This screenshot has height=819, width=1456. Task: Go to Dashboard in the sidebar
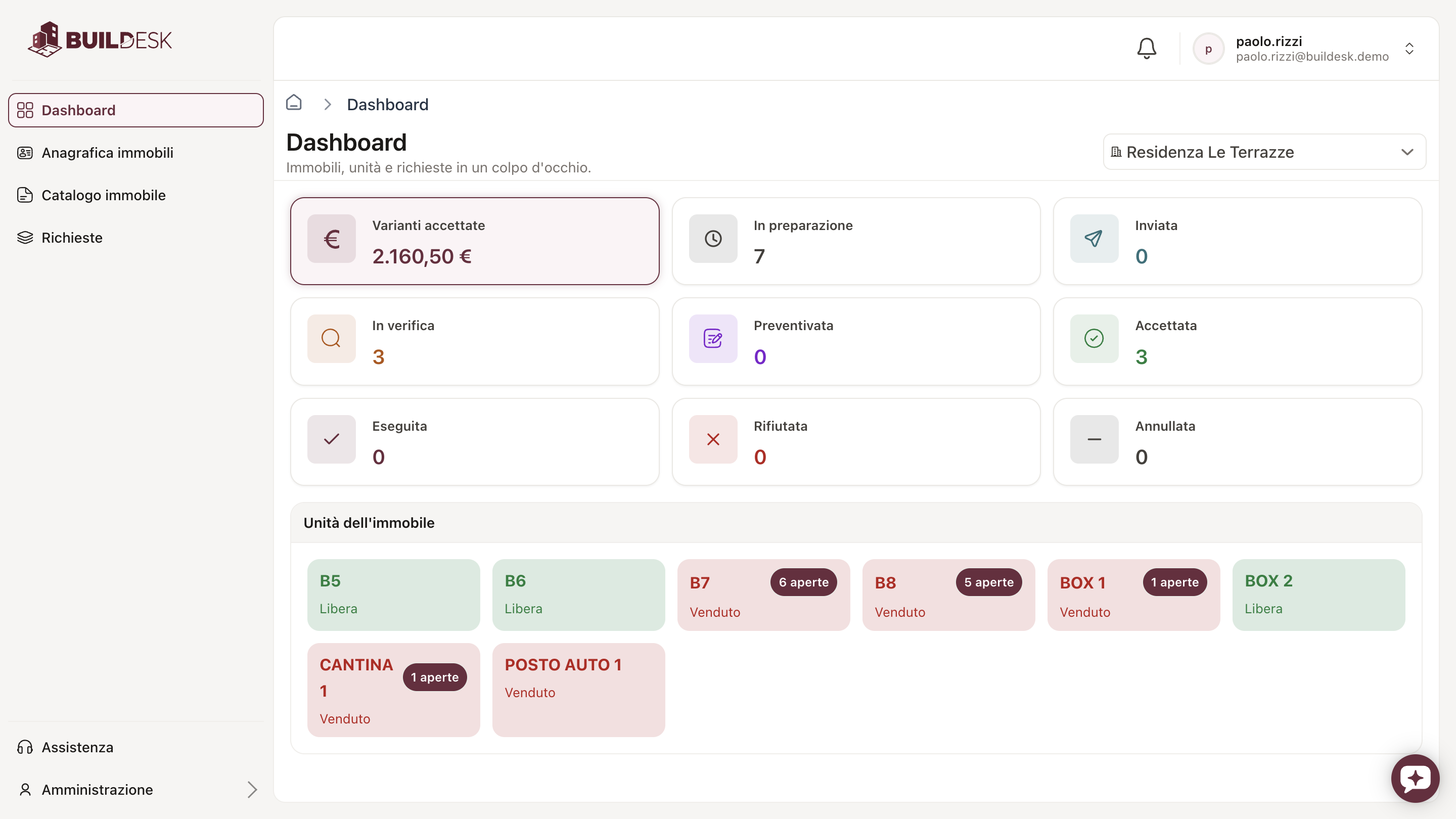pos(135,110)
